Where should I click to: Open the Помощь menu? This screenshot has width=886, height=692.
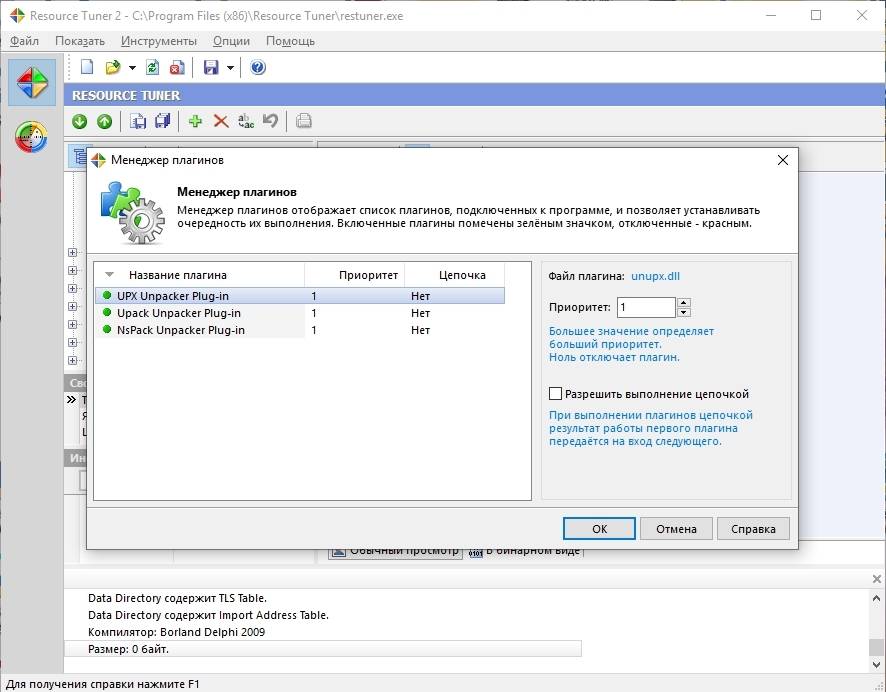[x=290, y=41]
